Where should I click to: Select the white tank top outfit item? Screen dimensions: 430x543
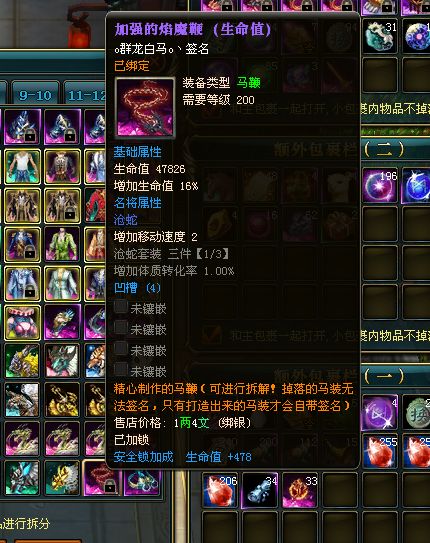click(23, 167)
